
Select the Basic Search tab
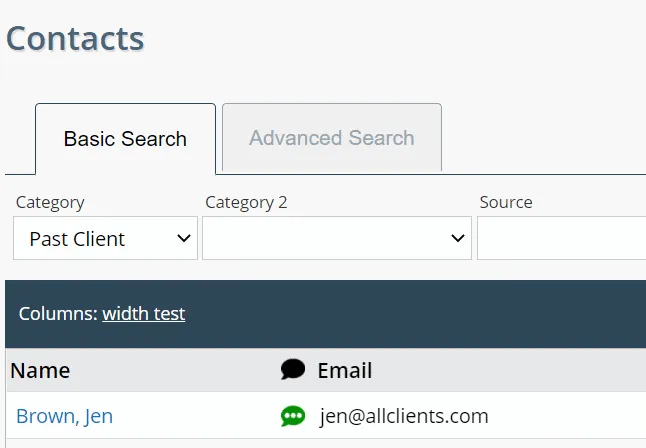(x=125, y=139)
